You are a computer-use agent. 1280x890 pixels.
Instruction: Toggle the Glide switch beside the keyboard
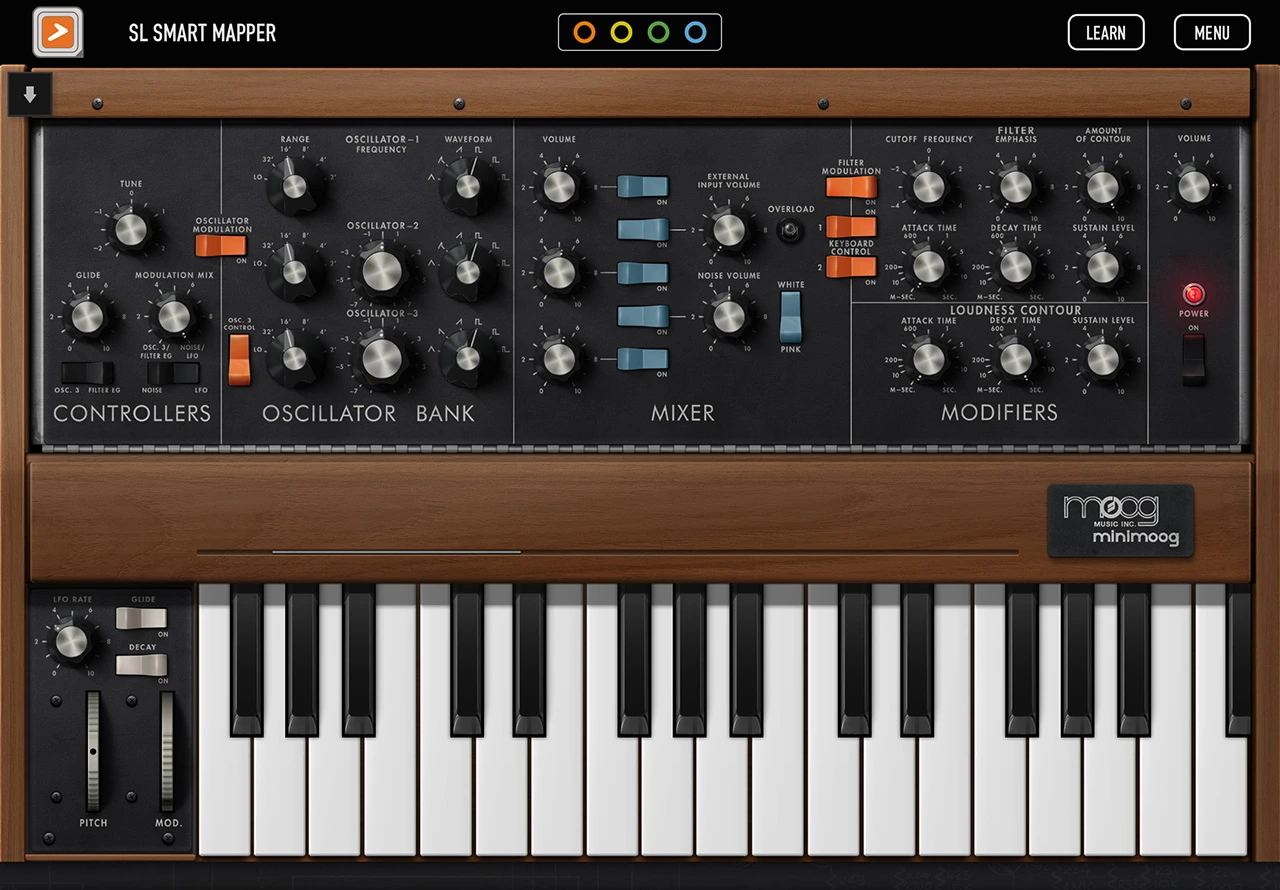tap(141, 619)
